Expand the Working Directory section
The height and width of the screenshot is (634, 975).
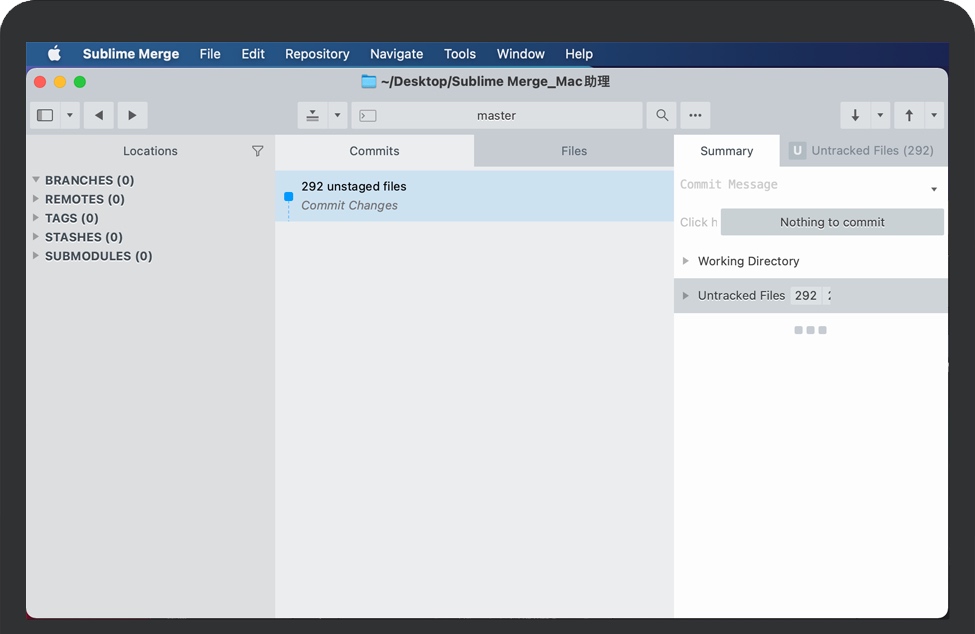(686, 261)
